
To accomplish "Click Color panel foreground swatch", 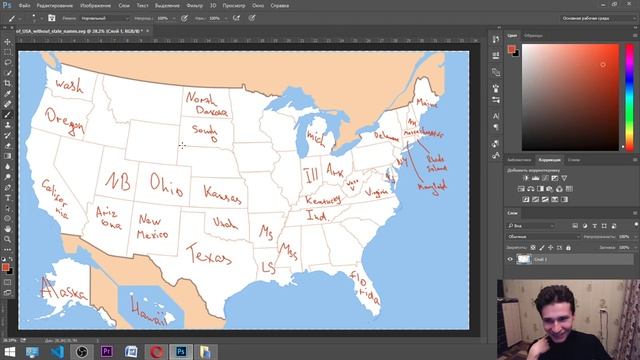I will click(x=511, y=49).
